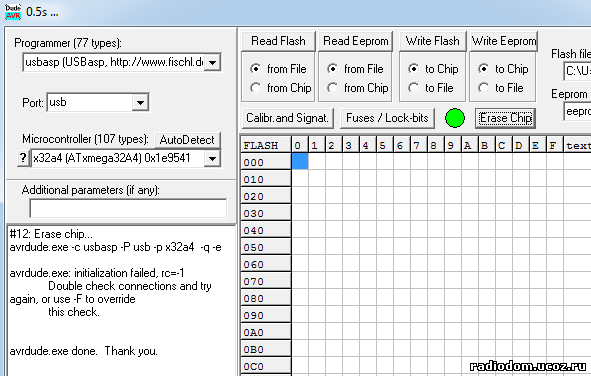The width and height of the screenshot is (591, 376).
Task: Click the question mark help button beside microcontroller
Action: coord(23,158)
